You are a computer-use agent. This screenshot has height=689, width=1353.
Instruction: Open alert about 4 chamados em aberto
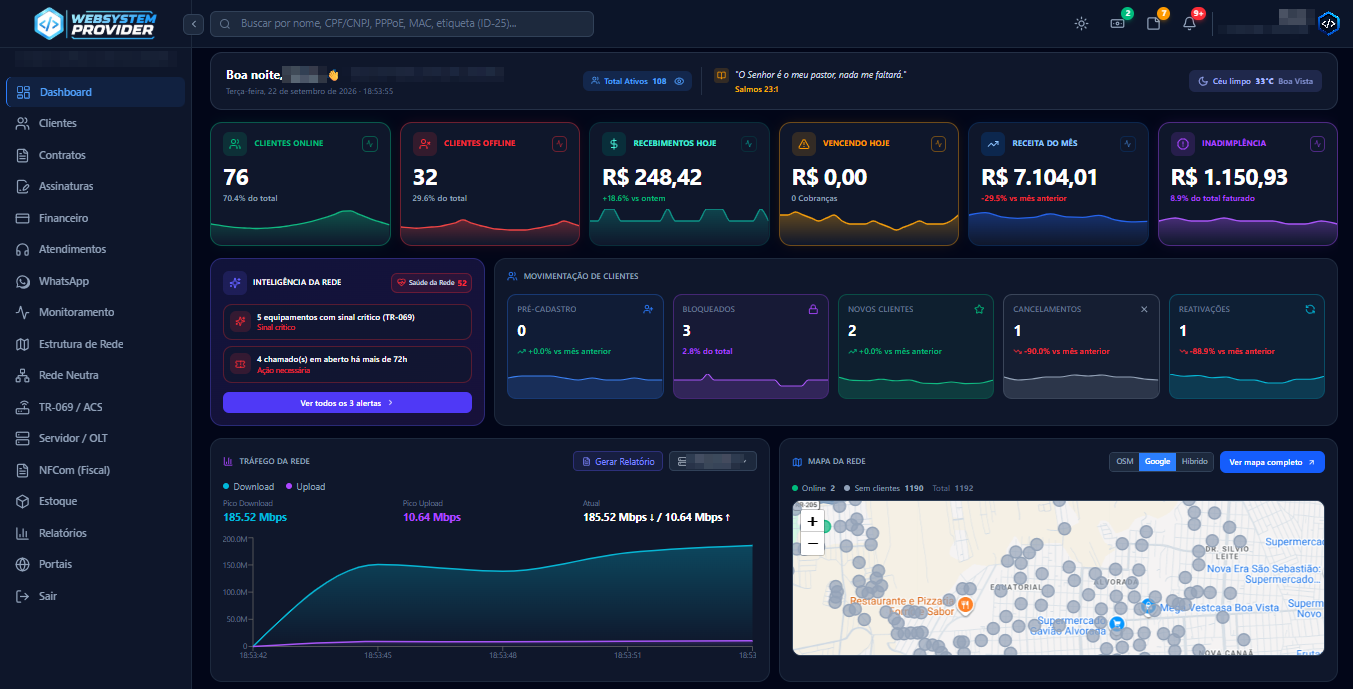(347, 364)
